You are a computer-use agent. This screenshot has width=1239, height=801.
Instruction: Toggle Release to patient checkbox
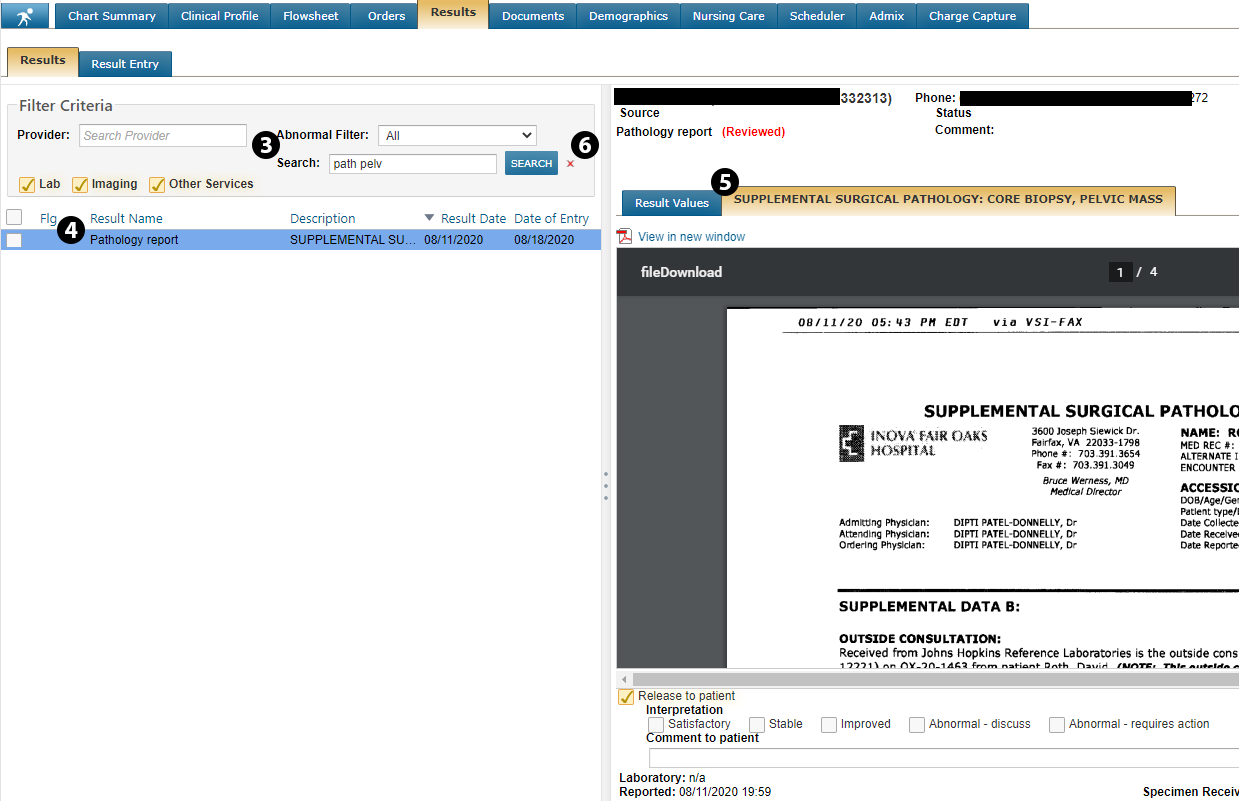[x=626, y=696]
